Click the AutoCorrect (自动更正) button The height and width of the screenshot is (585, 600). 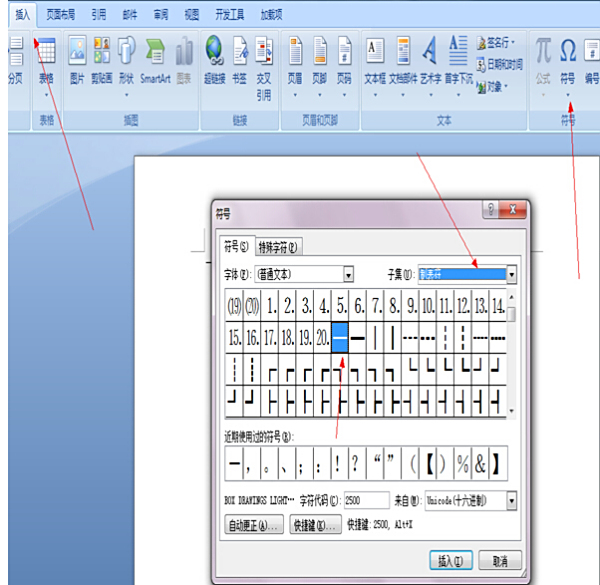254,525
